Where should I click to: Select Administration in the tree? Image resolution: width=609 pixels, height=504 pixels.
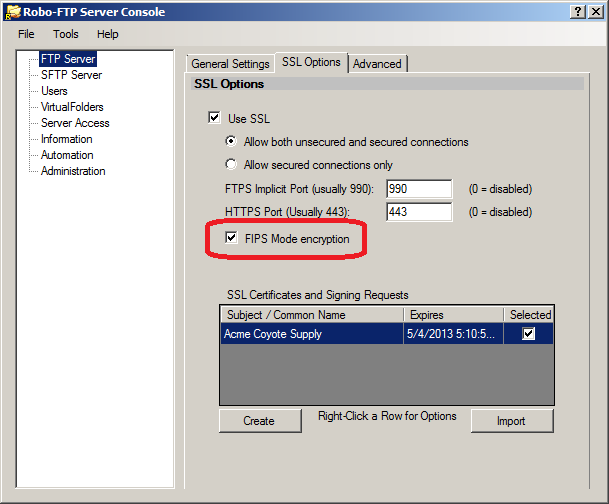point(73,171)
